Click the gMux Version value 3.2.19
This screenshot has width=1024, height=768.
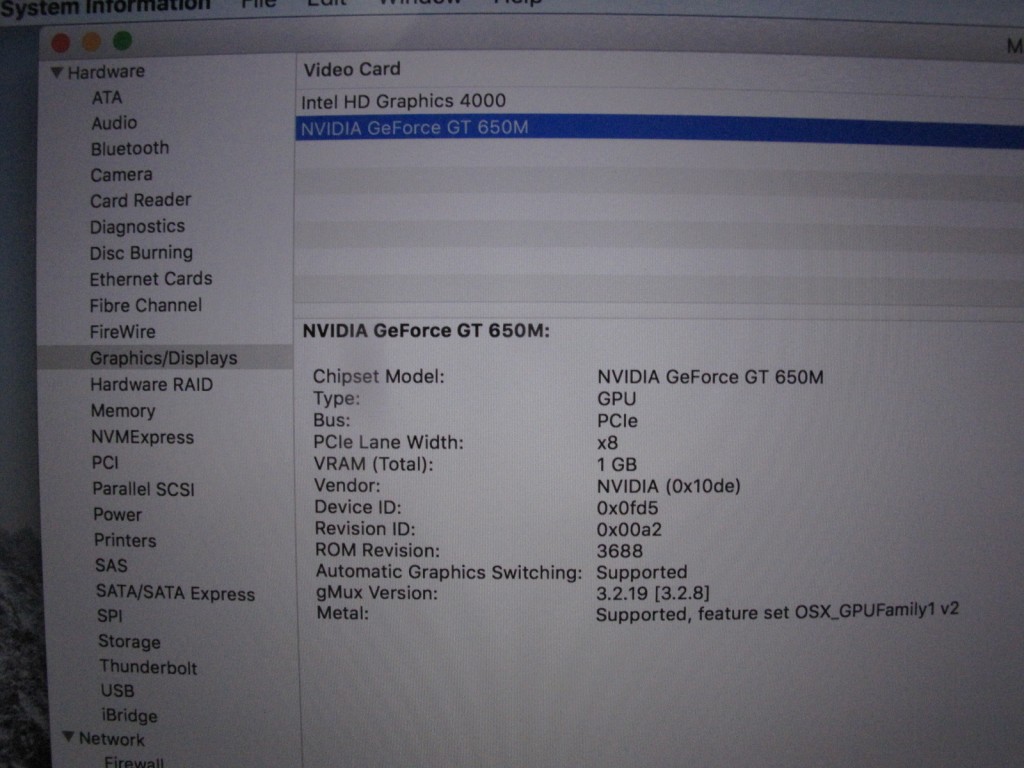pyautogui.click(x=653, y=593)
